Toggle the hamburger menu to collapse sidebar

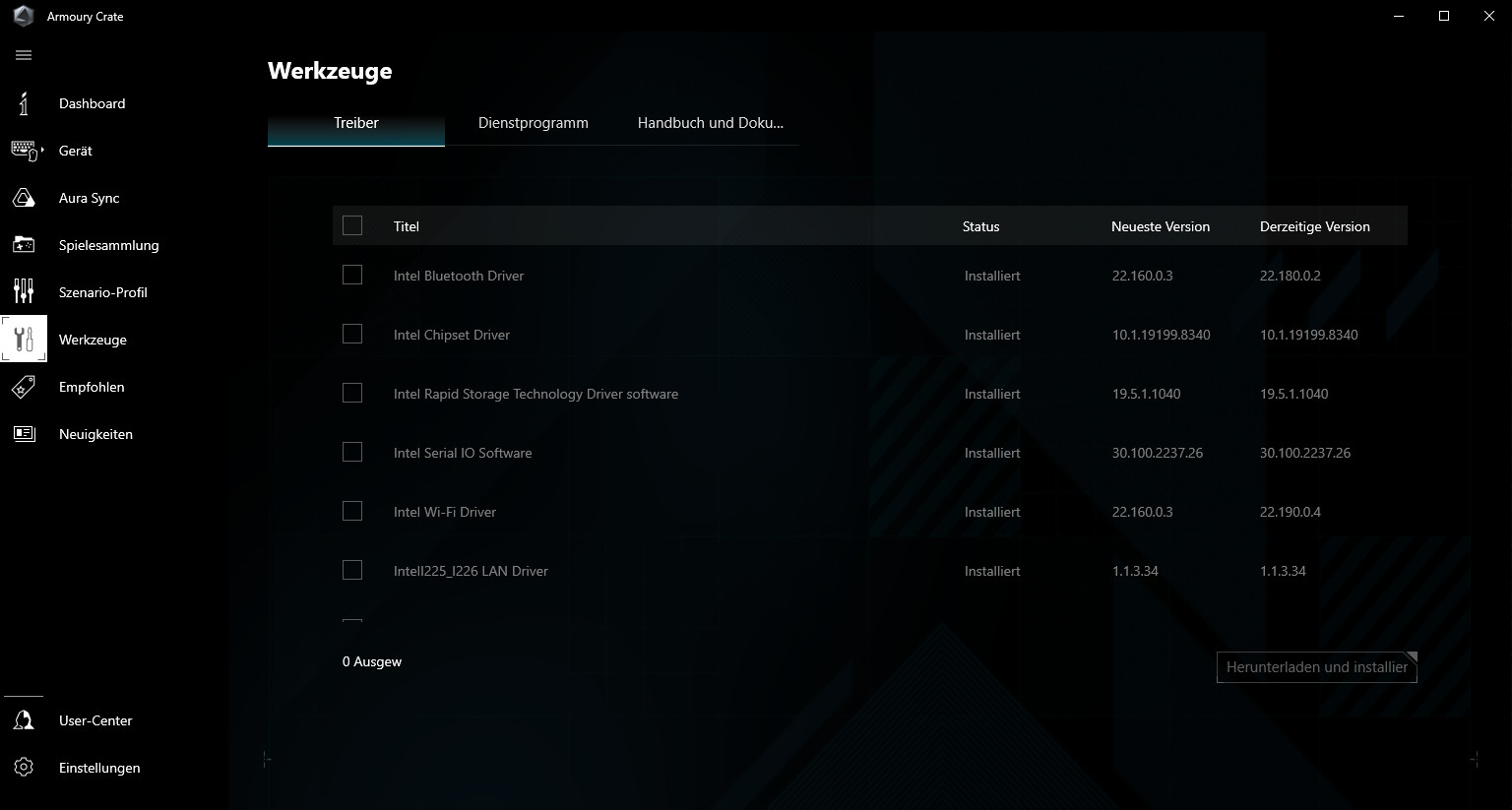point(24,55)
